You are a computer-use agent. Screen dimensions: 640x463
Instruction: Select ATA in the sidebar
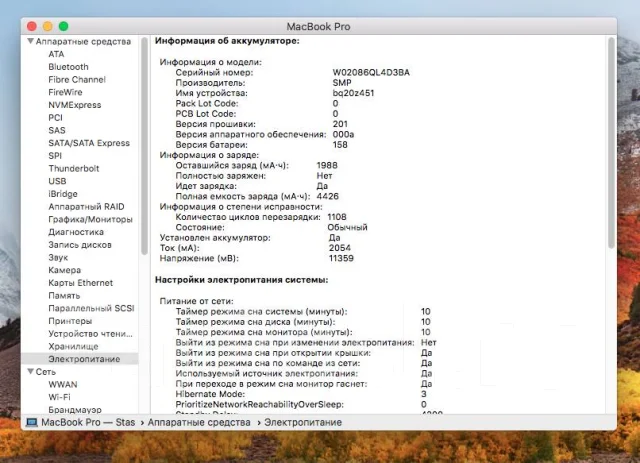pyautogui.click(x=56, y=54)
